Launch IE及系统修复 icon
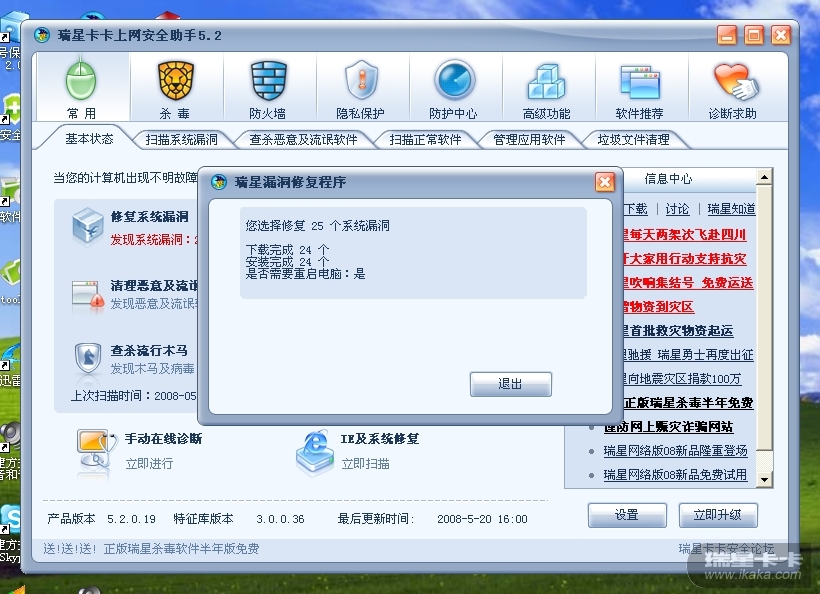The width and height of the screenshot is (820, 594). coord(315,452)
